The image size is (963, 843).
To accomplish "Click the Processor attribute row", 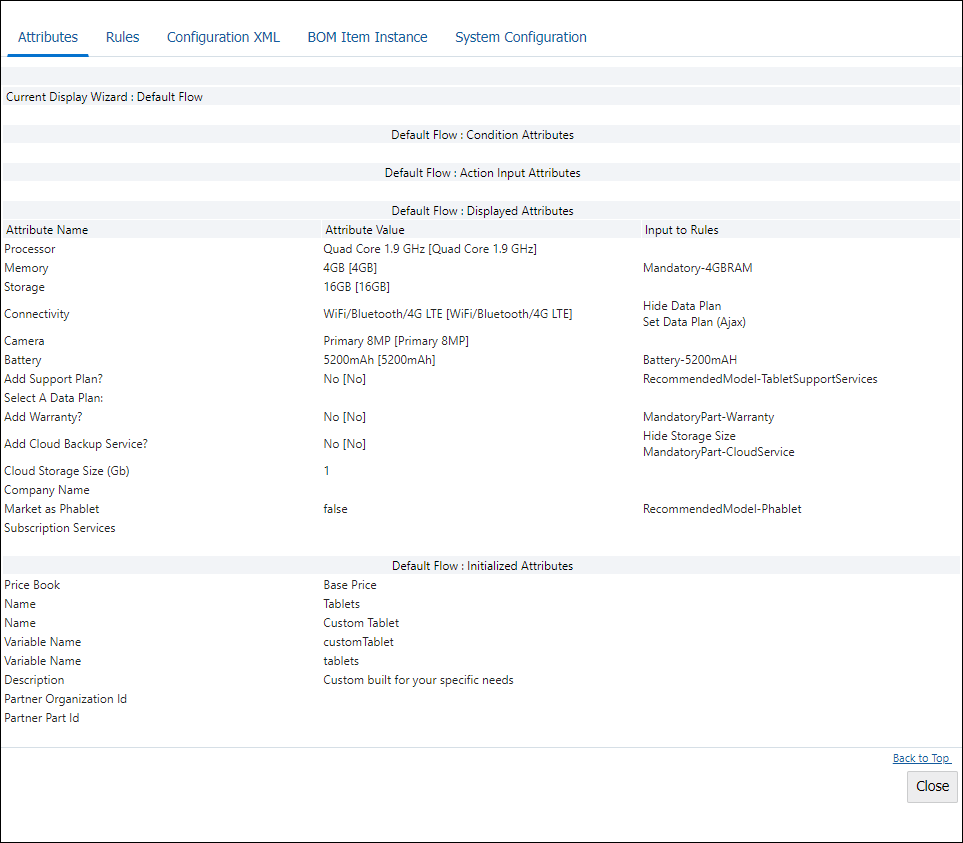I will (30, 248).
